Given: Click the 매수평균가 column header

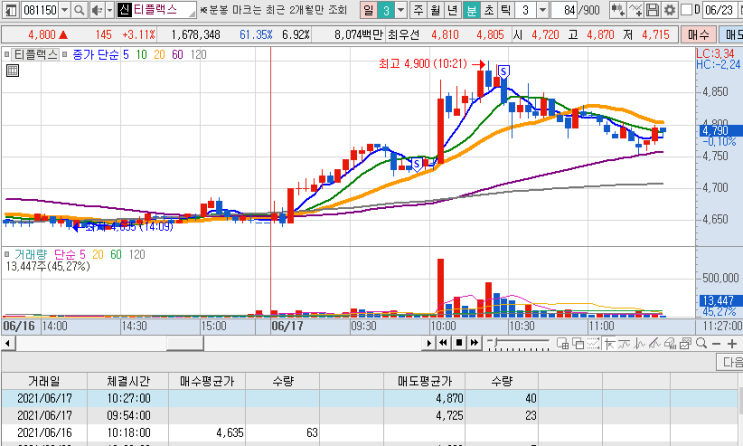Looking at the screenshot, I should (207, 381).
